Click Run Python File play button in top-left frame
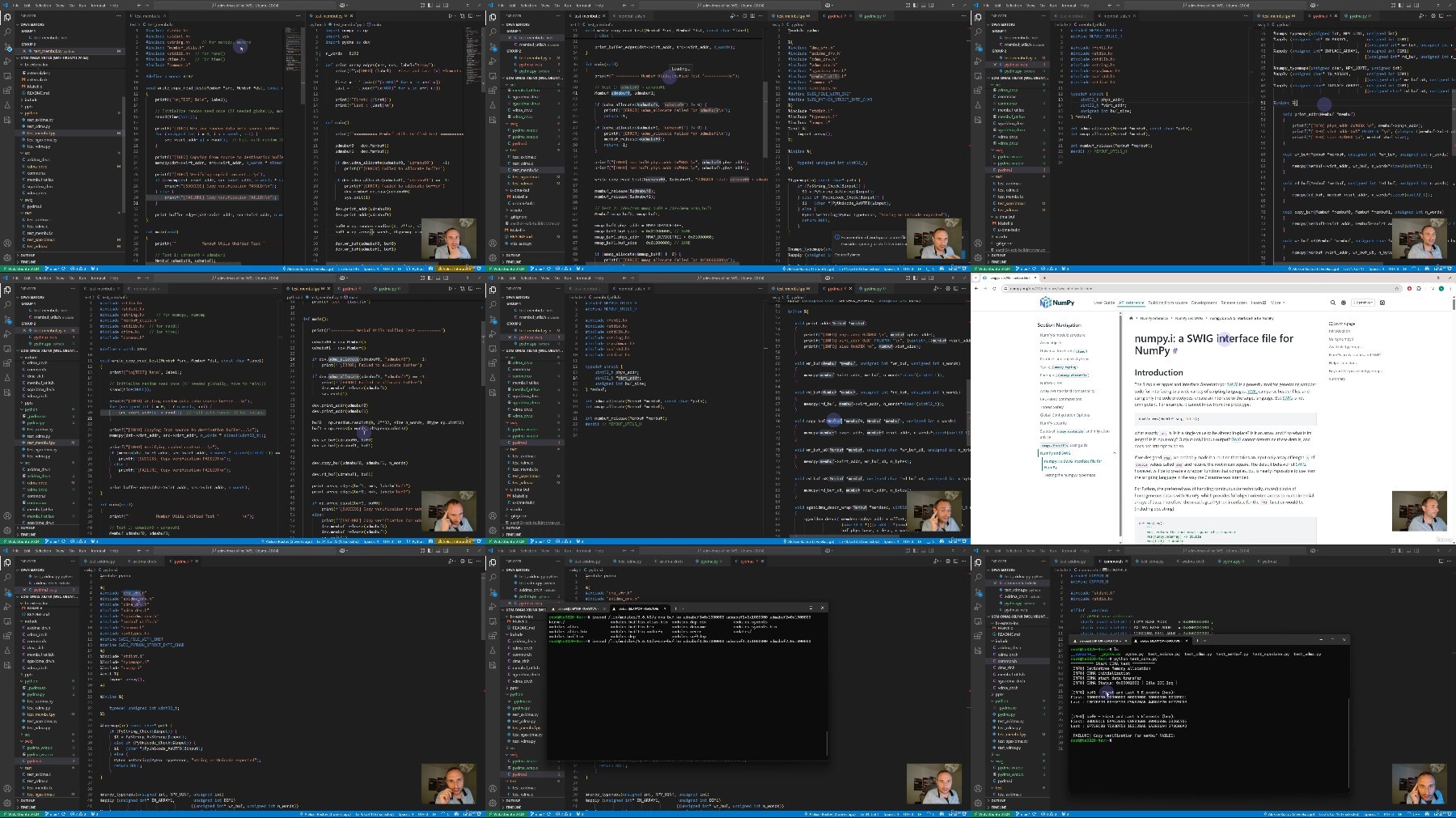This screenshot has height=818, width=1456. click(451, 15)
